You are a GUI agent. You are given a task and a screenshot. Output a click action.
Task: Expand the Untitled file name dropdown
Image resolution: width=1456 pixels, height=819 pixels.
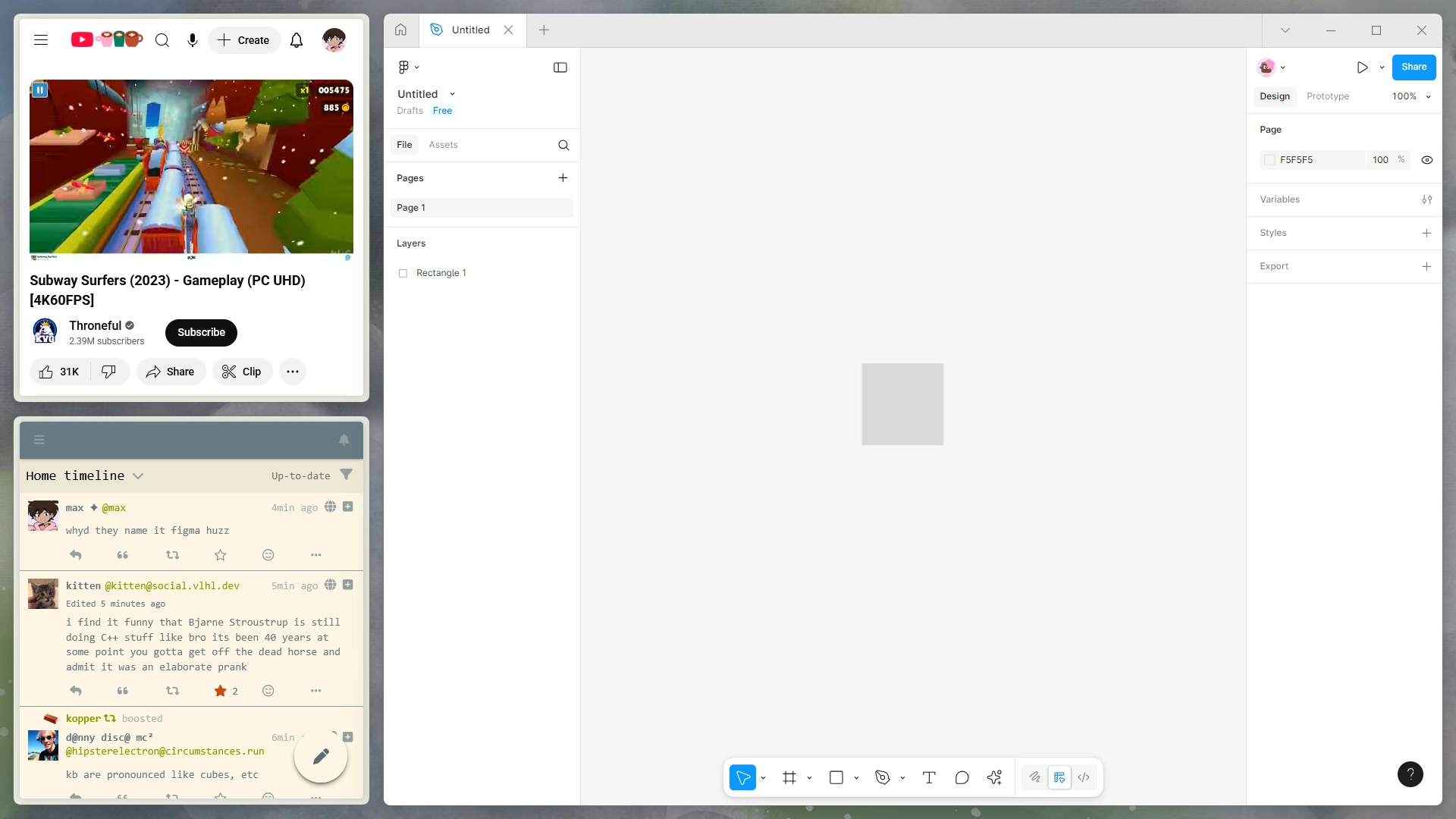coord(453,94)
